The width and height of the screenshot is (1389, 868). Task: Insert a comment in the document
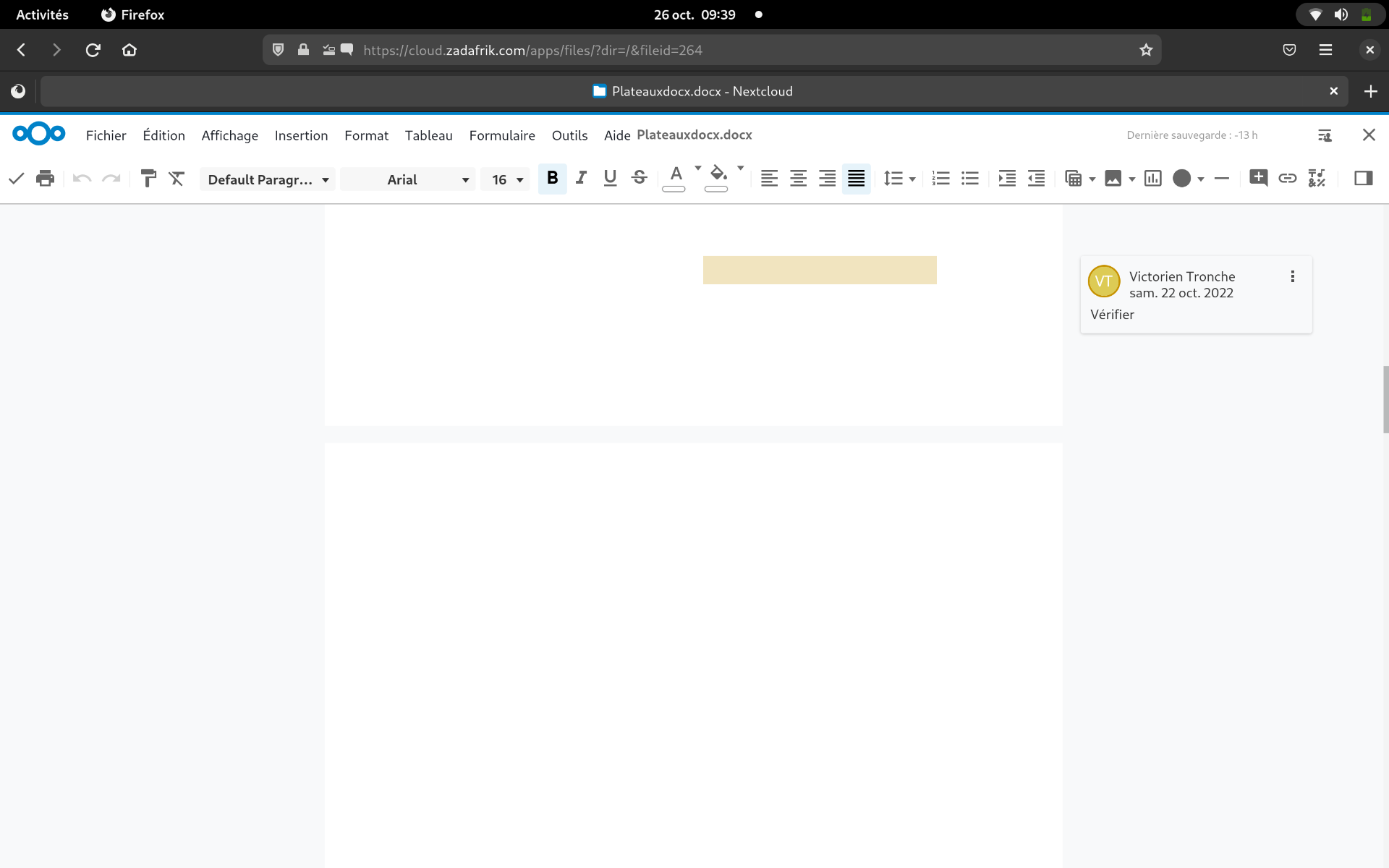[x=1258, y=179]
